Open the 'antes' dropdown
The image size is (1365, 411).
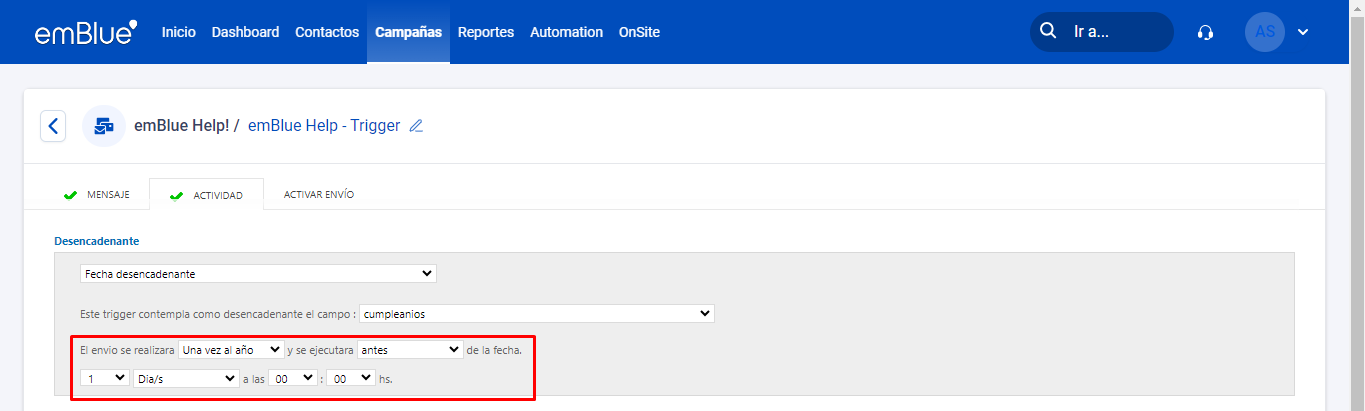pos(410,350)
